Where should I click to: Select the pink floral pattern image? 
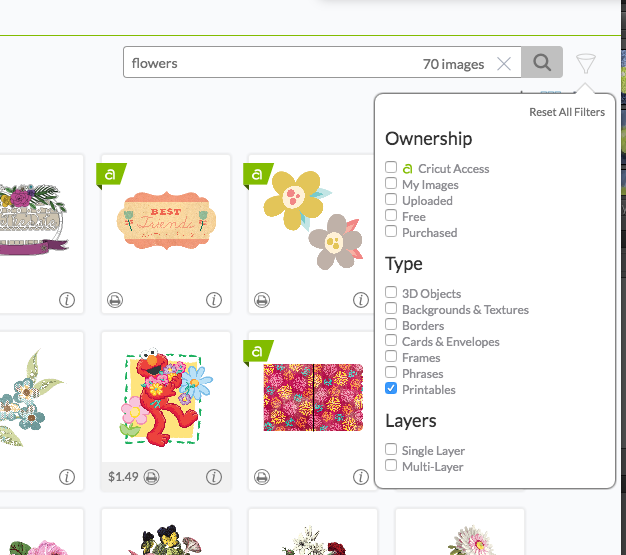tap(313, 398)
